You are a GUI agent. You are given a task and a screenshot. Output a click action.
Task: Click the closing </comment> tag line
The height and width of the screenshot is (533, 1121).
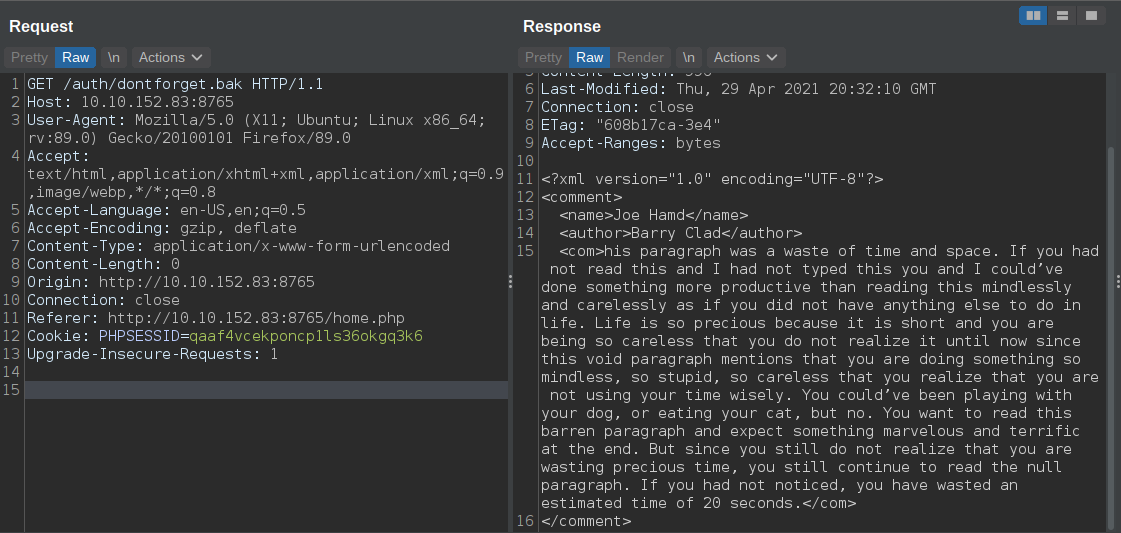tap(586, 521)
